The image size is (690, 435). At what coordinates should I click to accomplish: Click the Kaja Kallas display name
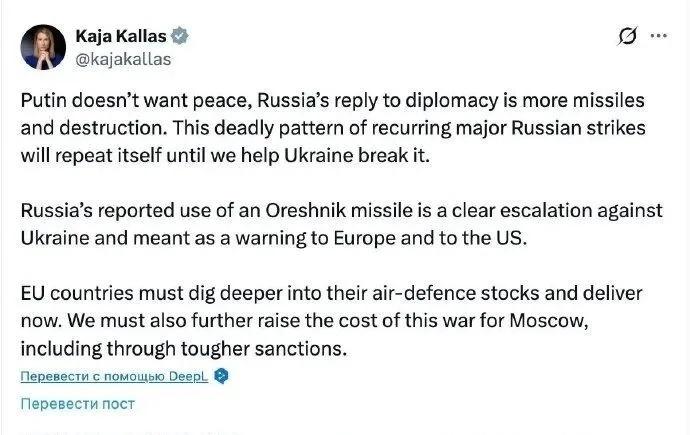pos(121,36)
